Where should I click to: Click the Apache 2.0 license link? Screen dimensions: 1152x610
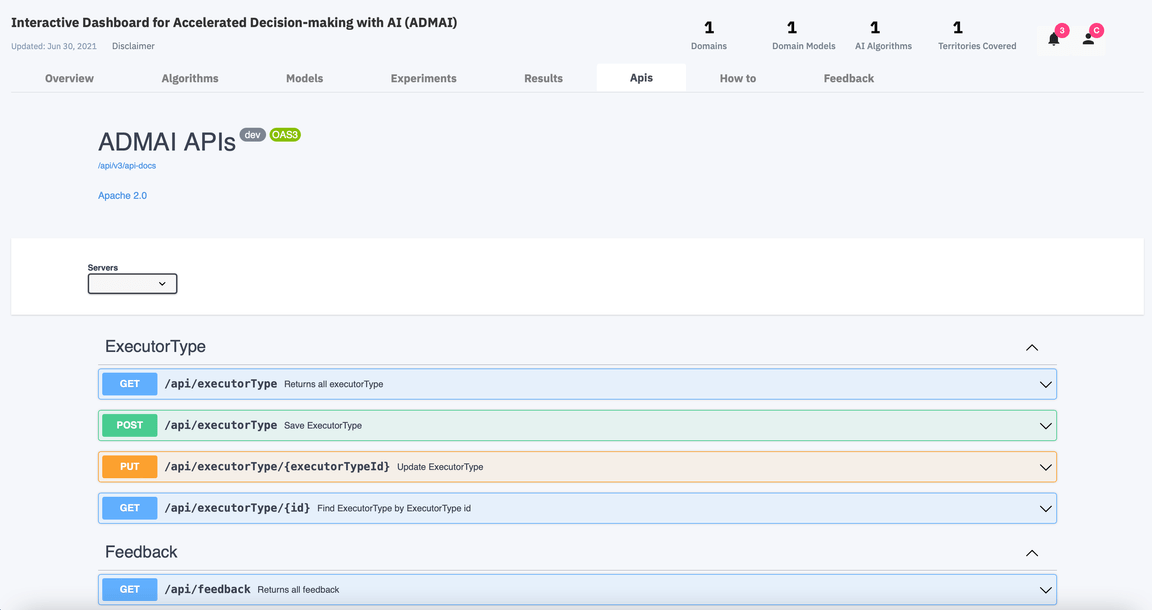122,195
